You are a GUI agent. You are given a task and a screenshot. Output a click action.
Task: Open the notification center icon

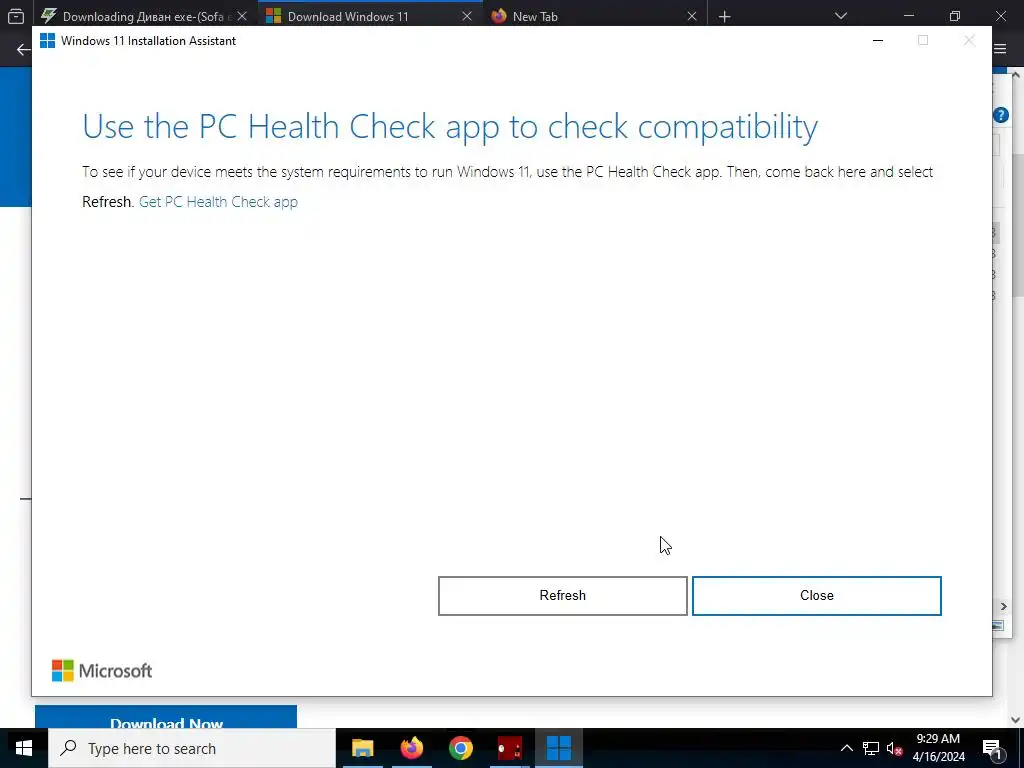tap(991, 748)
